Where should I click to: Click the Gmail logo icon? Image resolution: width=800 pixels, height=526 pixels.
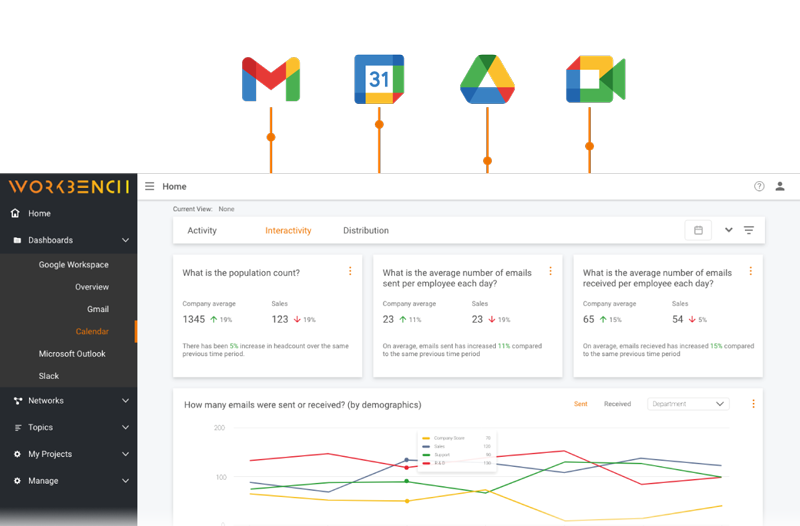[271, 79]
